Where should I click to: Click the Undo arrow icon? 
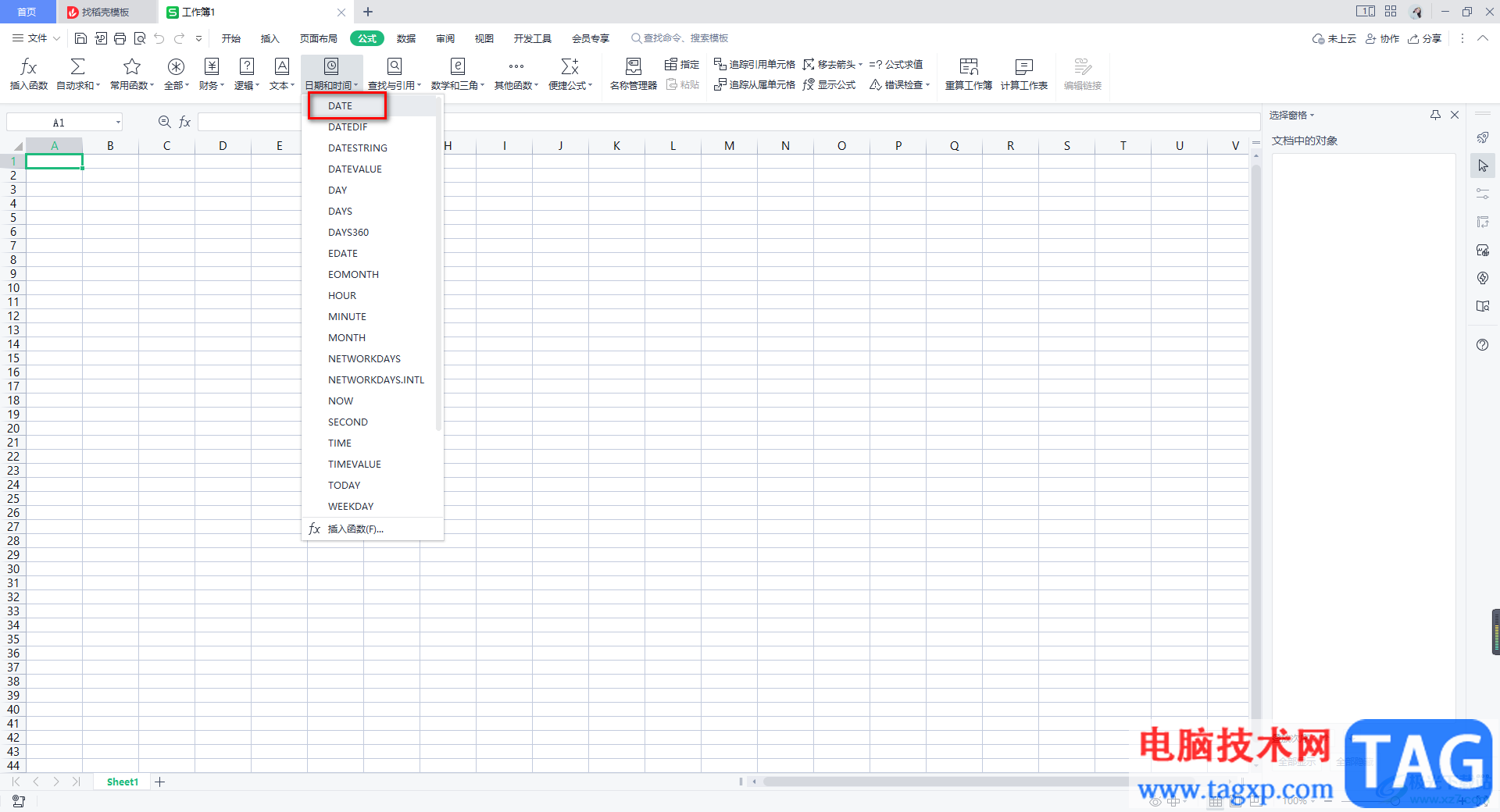(159, 38)
